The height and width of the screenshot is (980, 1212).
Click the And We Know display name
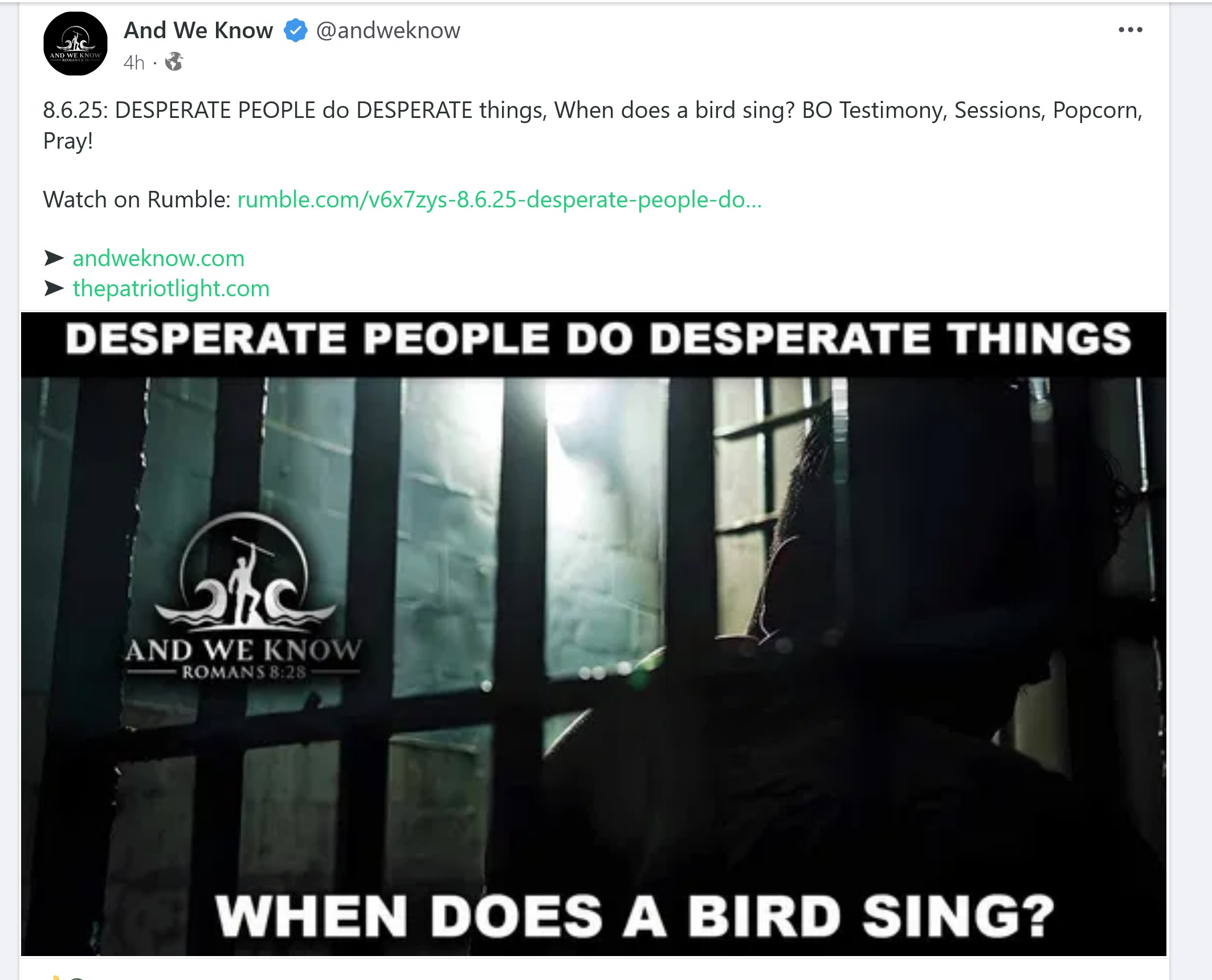click(198, 30)
